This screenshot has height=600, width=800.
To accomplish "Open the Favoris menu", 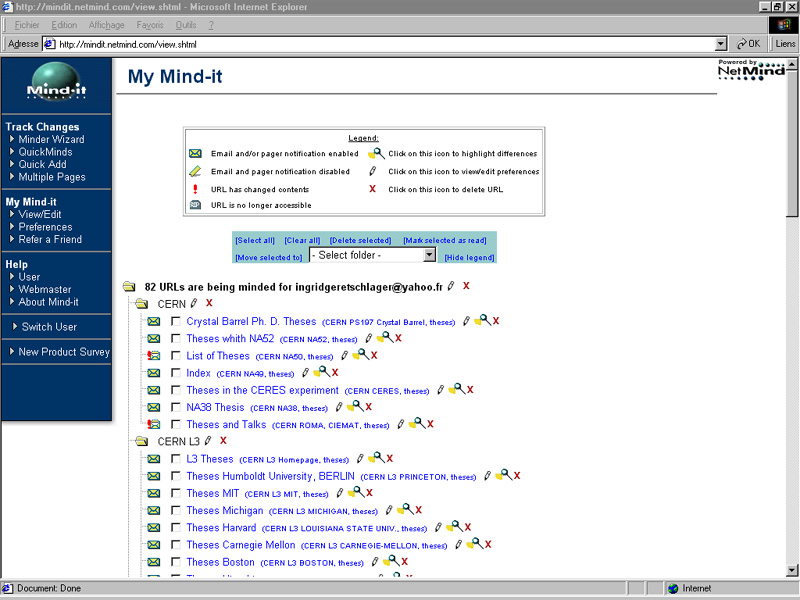I will click(149, 25).
